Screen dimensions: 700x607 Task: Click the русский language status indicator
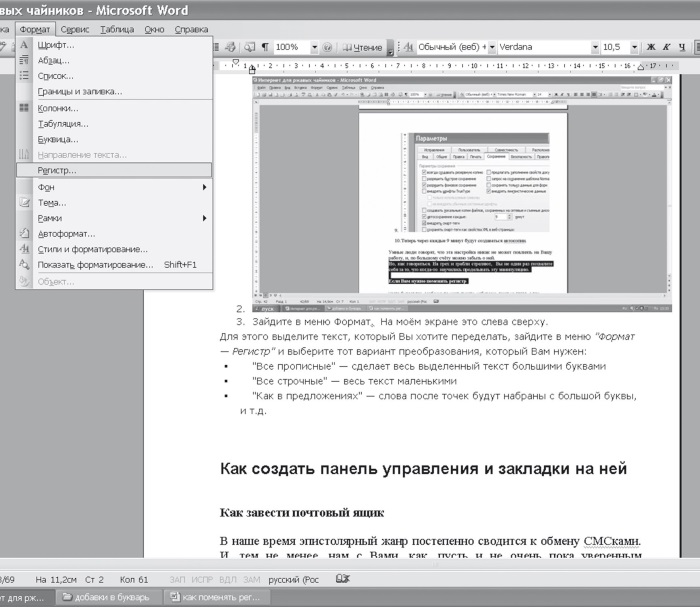pyautogui.click(x=293, y=579)
